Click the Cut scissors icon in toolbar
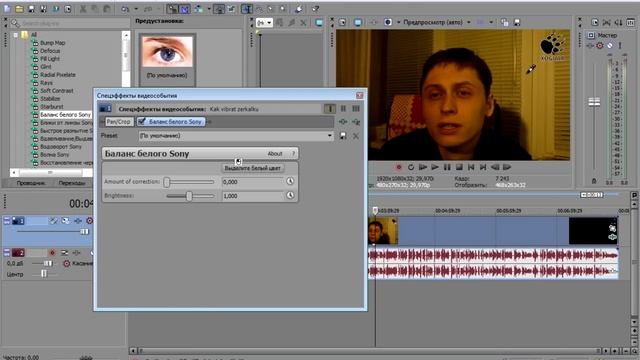Viewport: 640px width, 360px height. (83, 9)
